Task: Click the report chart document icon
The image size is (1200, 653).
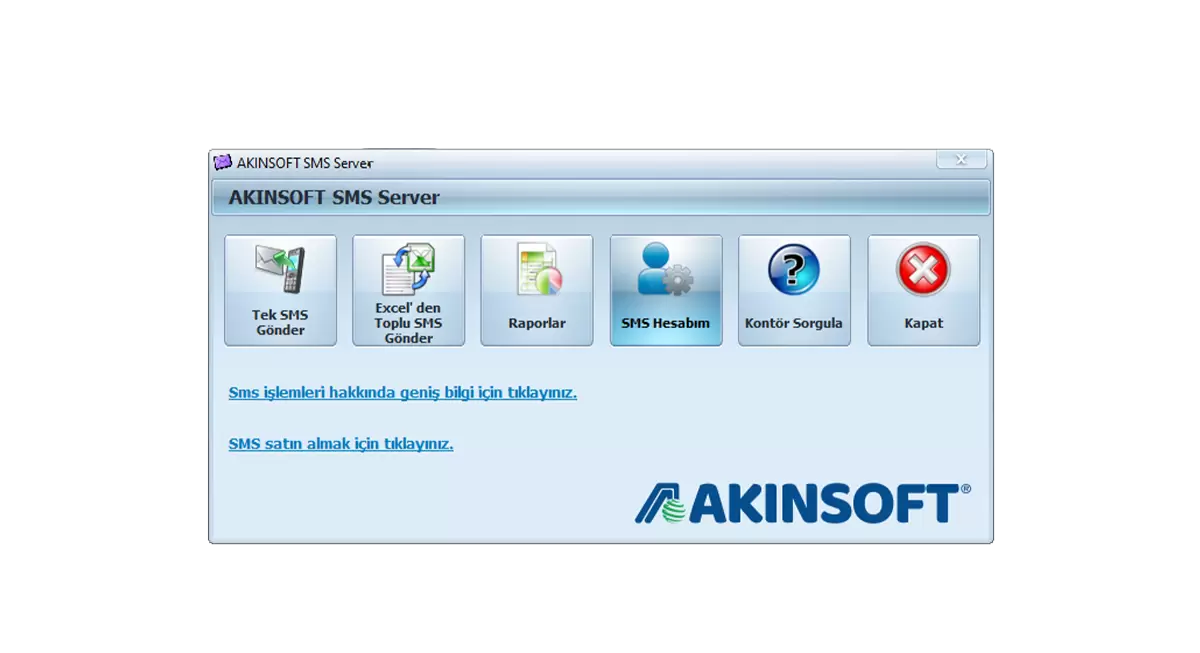Action: [x=537, y=270]
